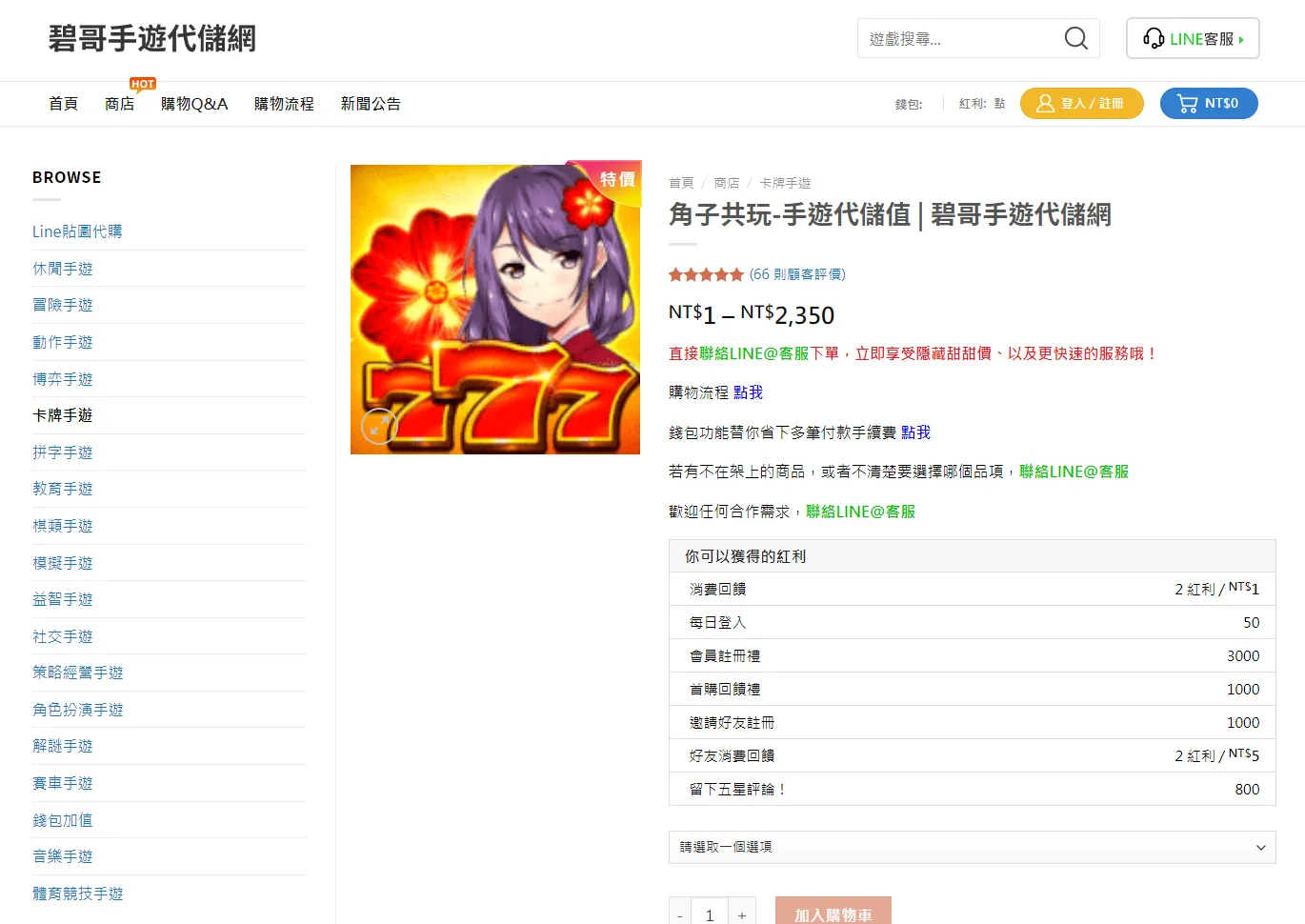The image size is (1305, 924).
Task: Open 拼字手遊 category
Action: (x=63, y=452)
